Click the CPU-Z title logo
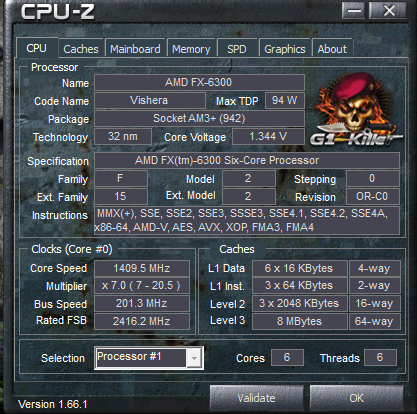The image size is (417, 414). (58, 11)
